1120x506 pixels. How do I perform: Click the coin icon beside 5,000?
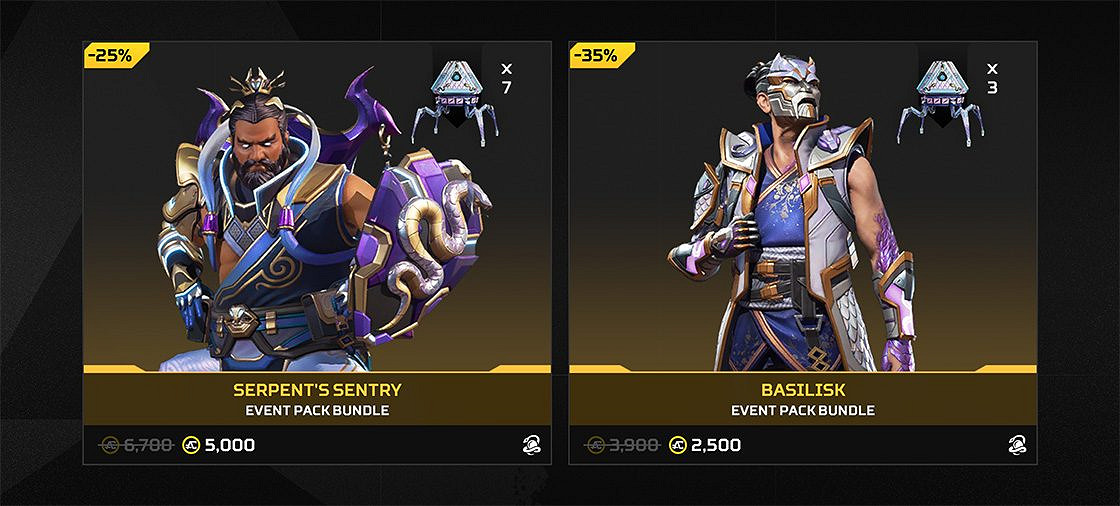(x=191, y=445)
